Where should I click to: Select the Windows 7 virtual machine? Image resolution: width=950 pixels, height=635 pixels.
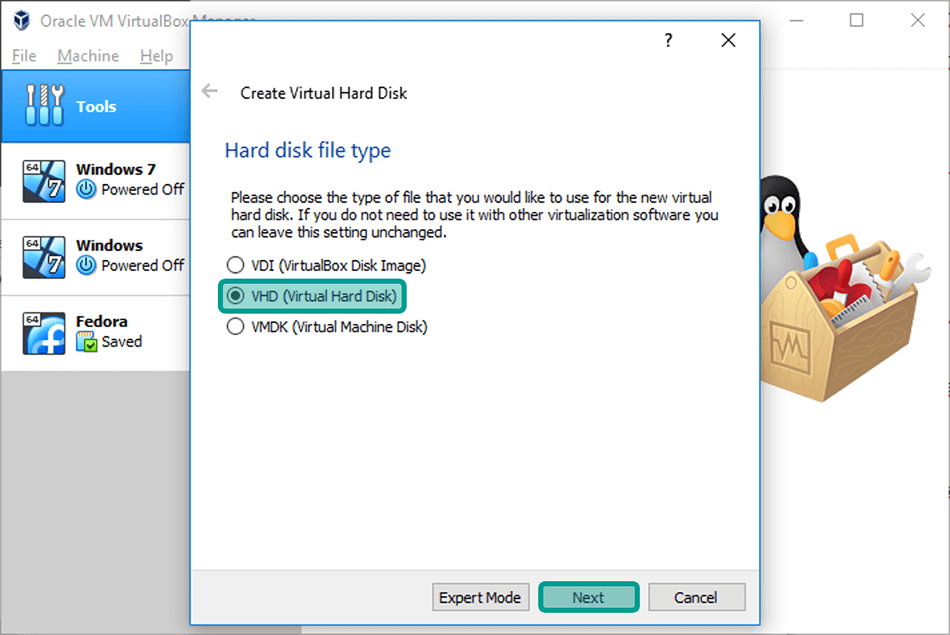[96, 181]
